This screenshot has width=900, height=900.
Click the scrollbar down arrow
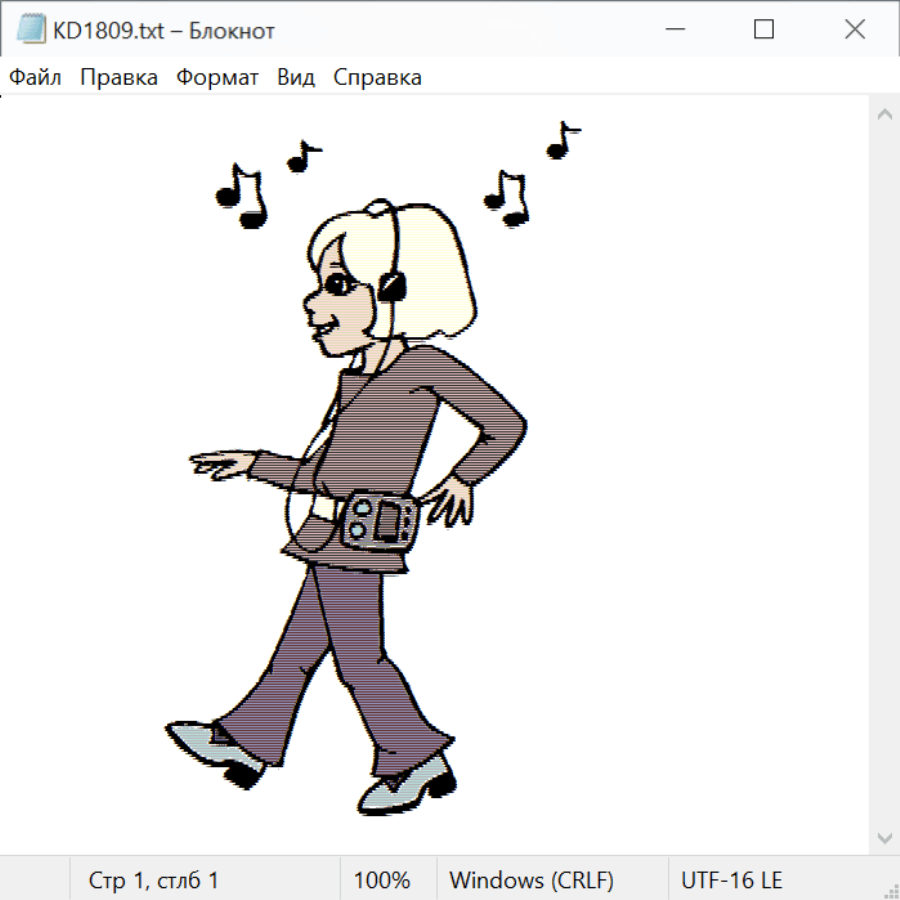click(x=884, y=837)
